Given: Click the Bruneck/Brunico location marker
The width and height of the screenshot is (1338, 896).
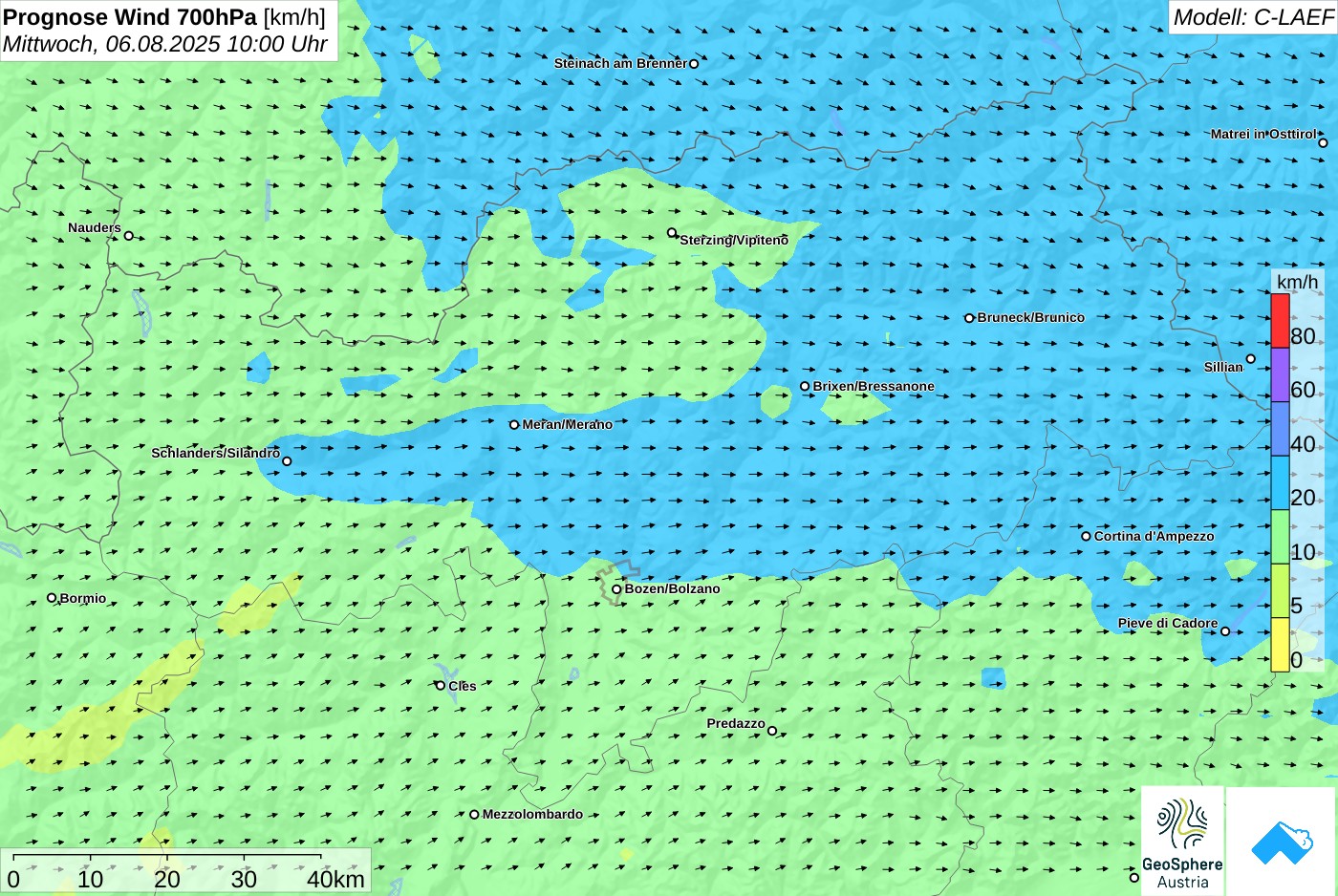Looking at the screenshot, I should [x=969, y=318].
